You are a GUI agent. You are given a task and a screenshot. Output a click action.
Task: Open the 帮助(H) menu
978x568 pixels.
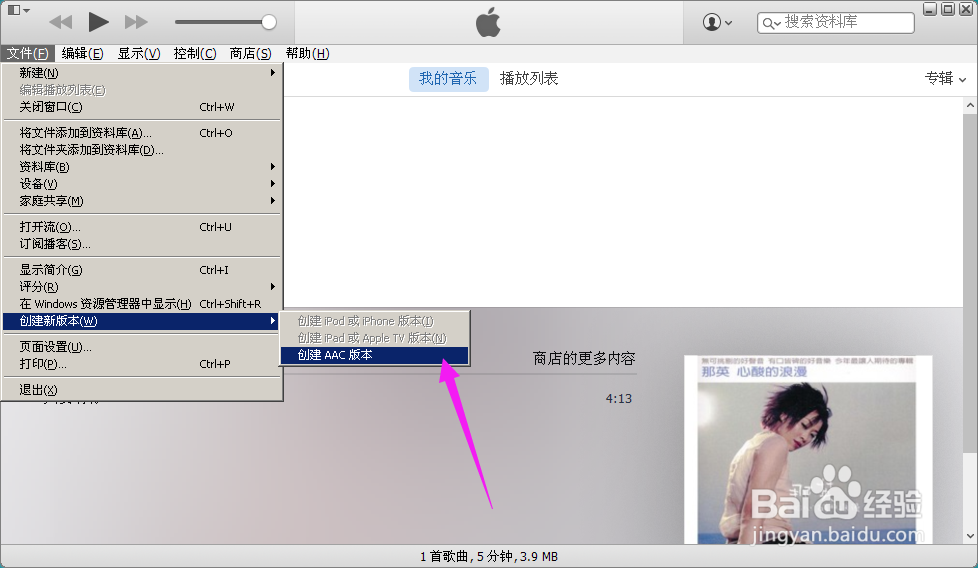click(307, 54)
